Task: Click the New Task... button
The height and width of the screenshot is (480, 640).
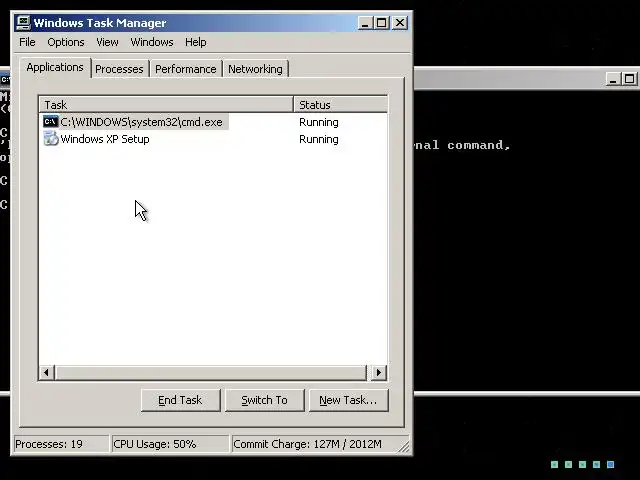Action: pos(348,400)
